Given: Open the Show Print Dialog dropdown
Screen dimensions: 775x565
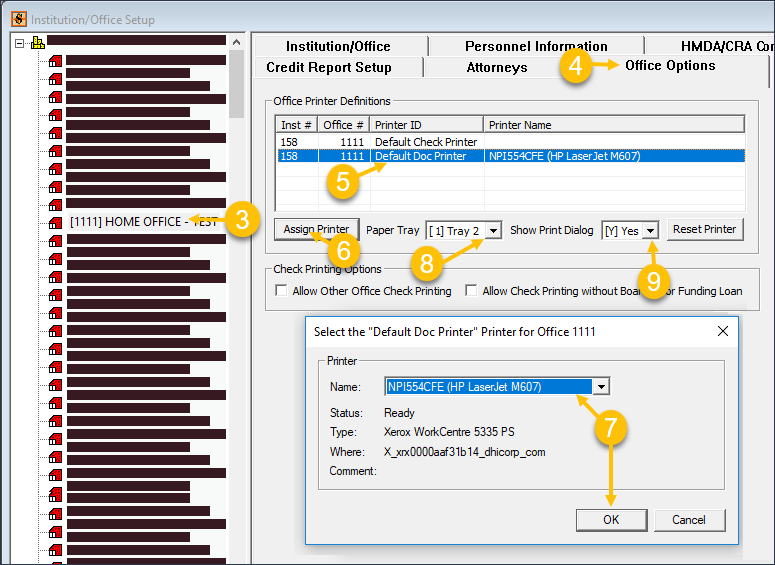Looking at the screenshot, I should click(x=650, y=231).
